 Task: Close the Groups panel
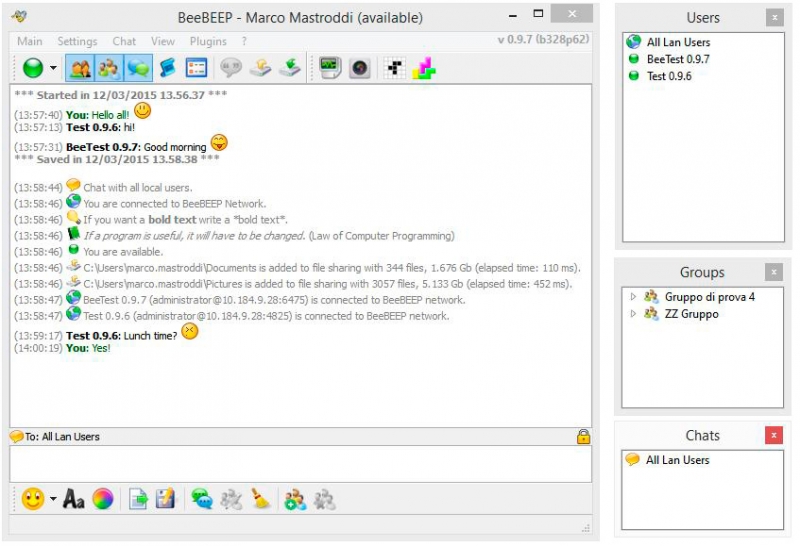pos(773,272)
